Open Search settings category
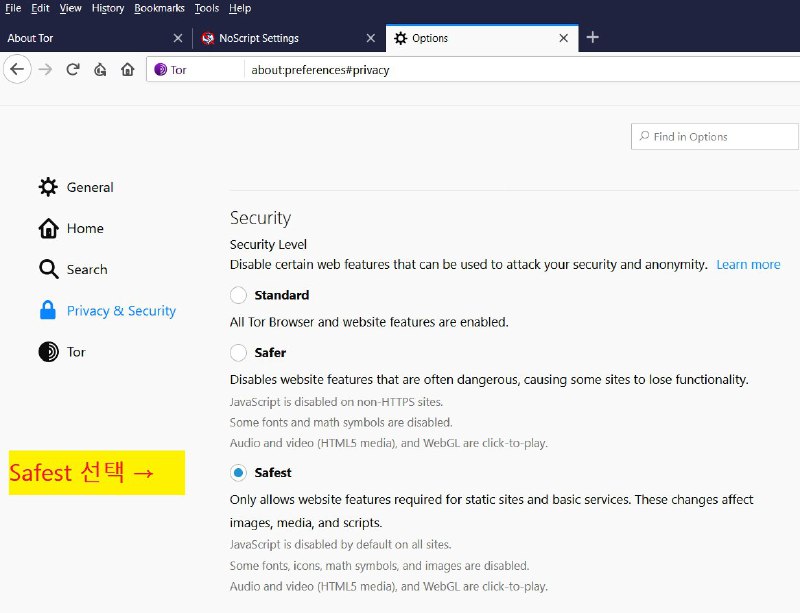 (73, 269)
